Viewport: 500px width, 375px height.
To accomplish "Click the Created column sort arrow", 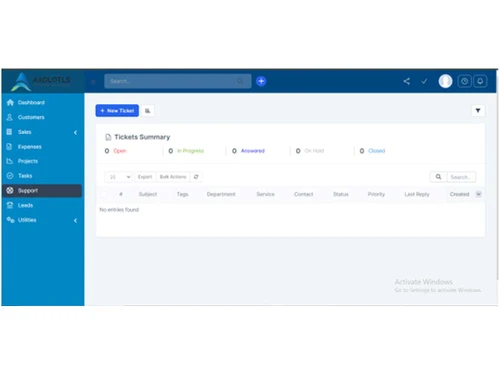I will click(479, 194).
